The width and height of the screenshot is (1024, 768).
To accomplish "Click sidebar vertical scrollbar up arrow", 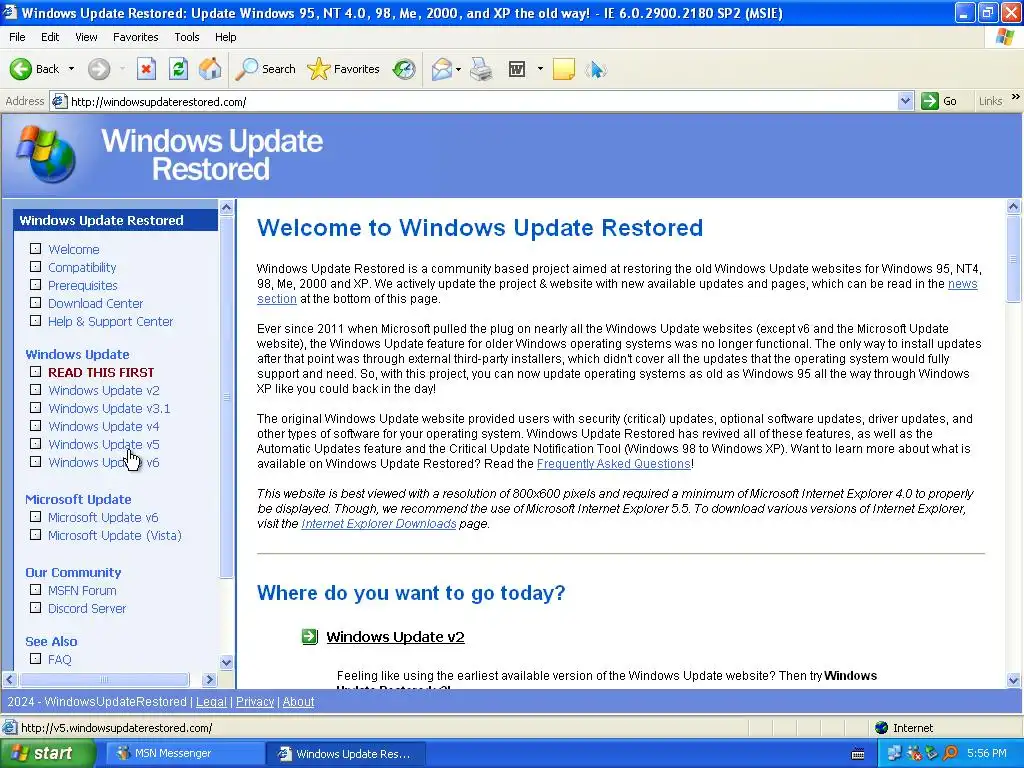I will click(227, 208).
